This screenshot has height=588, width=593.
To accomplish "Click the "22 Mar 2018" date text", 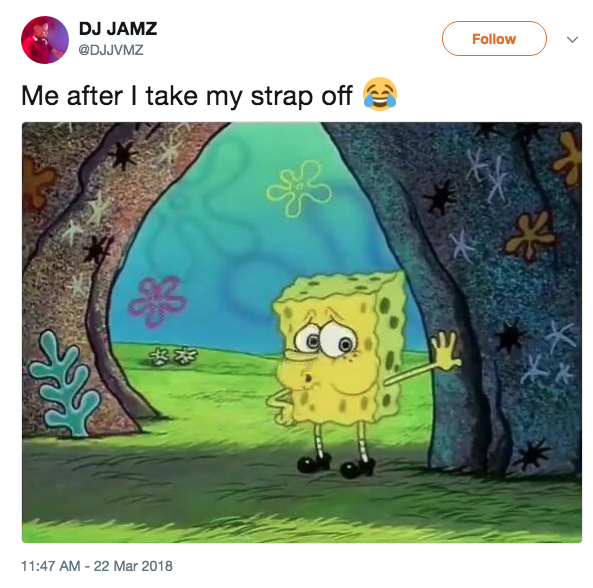I will pyautogui.click(x=133, y=566).
